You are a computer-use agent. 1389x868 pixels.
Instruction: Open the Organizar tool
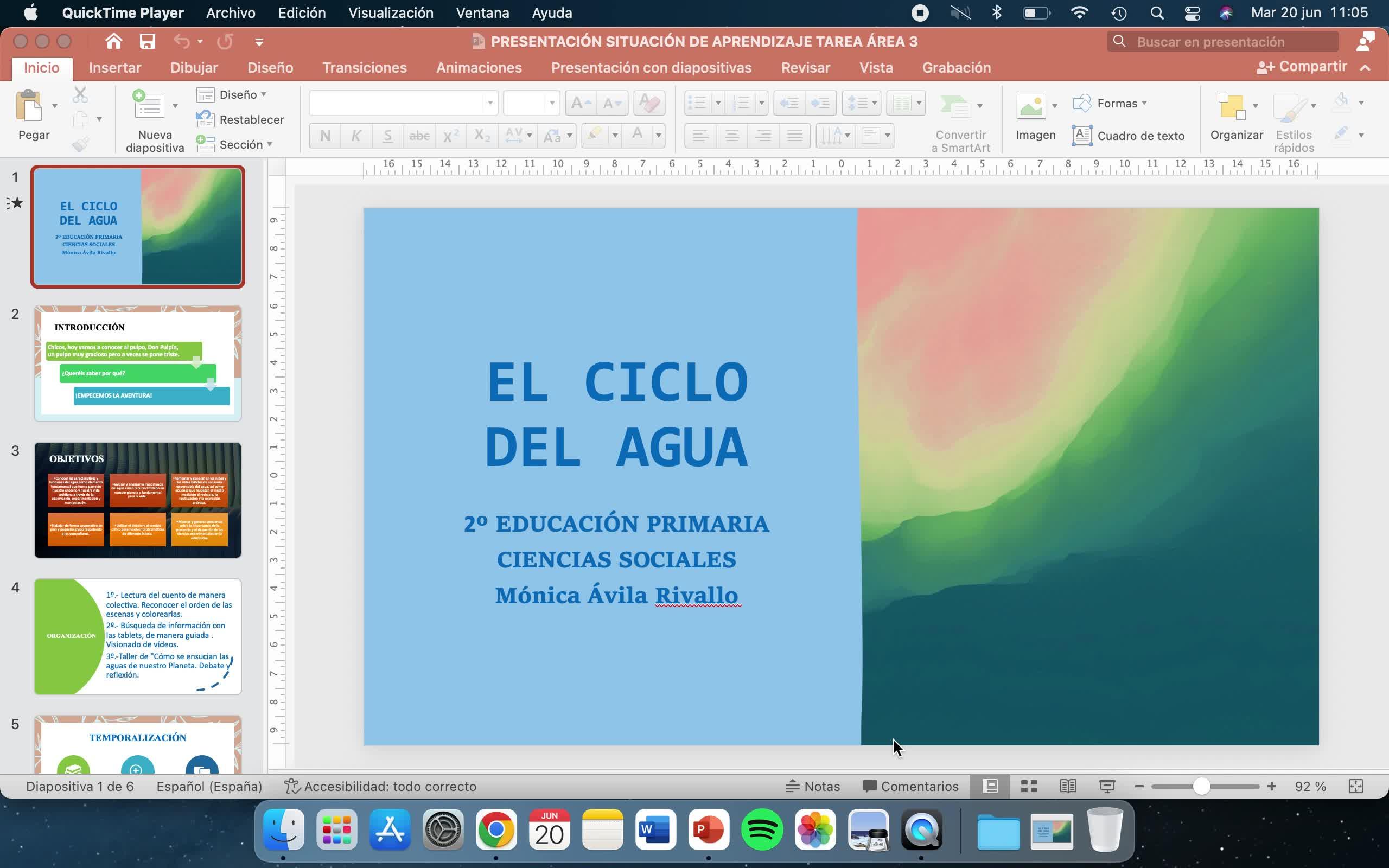click(x=1232, y=106)
